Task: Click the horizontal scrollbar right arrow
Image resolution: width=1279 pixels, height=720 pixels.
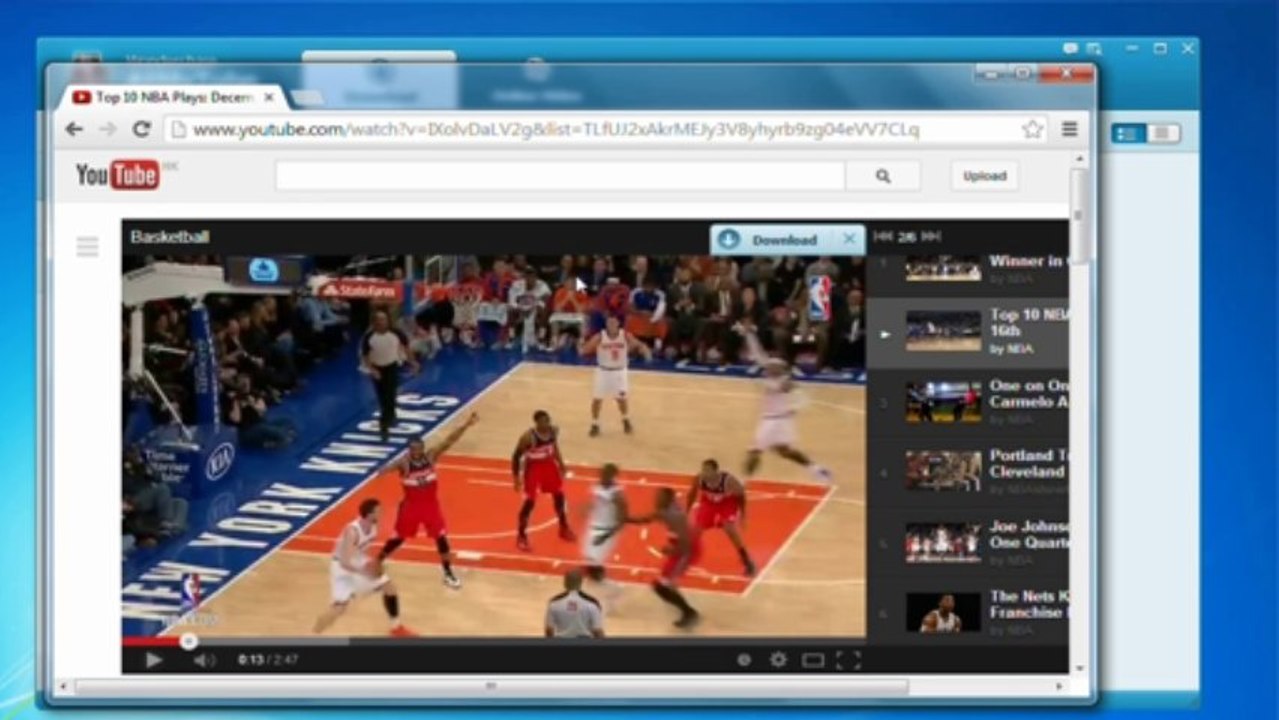Action: 1060,686
